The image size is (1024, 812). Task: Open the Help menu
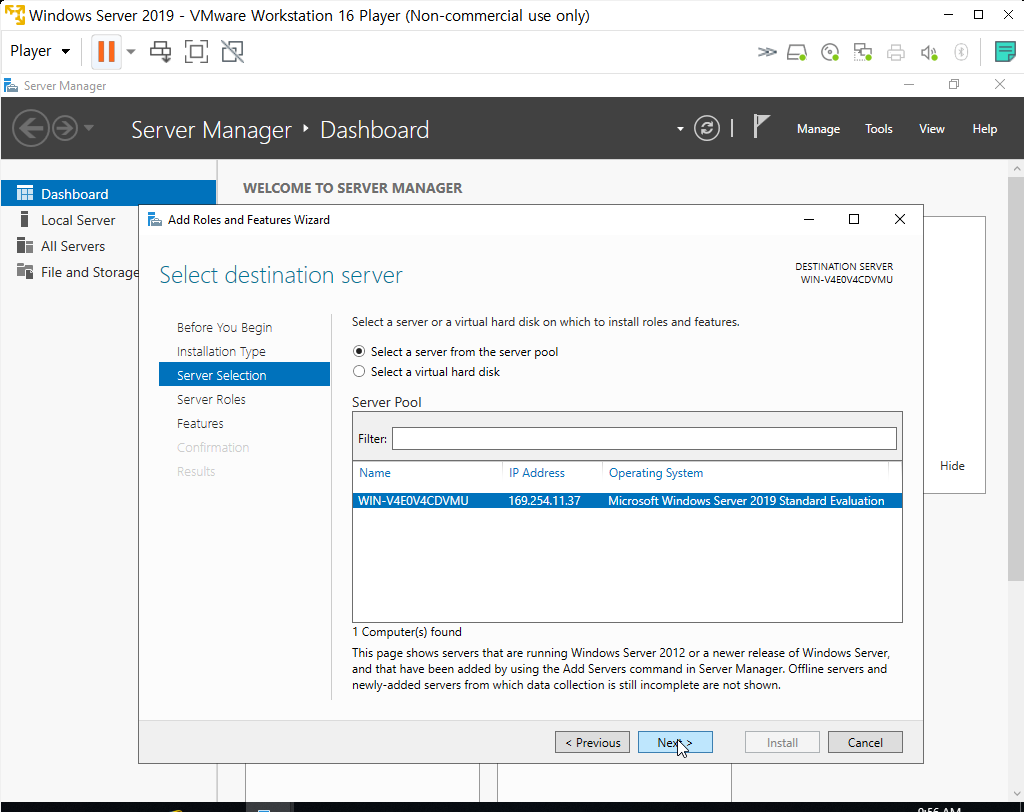coord(984,129)
